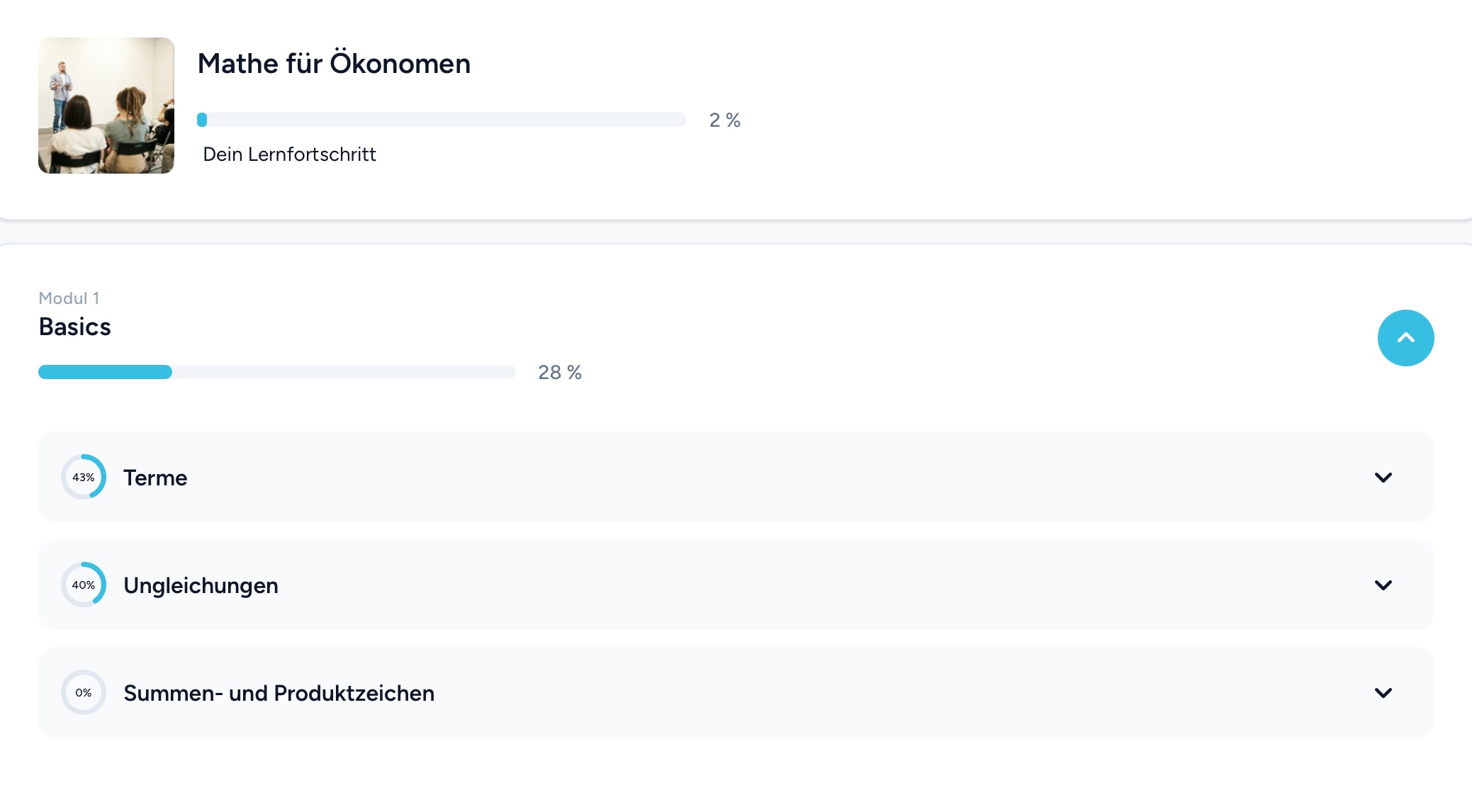Select the Summen- und Produktzeichen chapter label
1472x812 pixels.
(279, 694)
